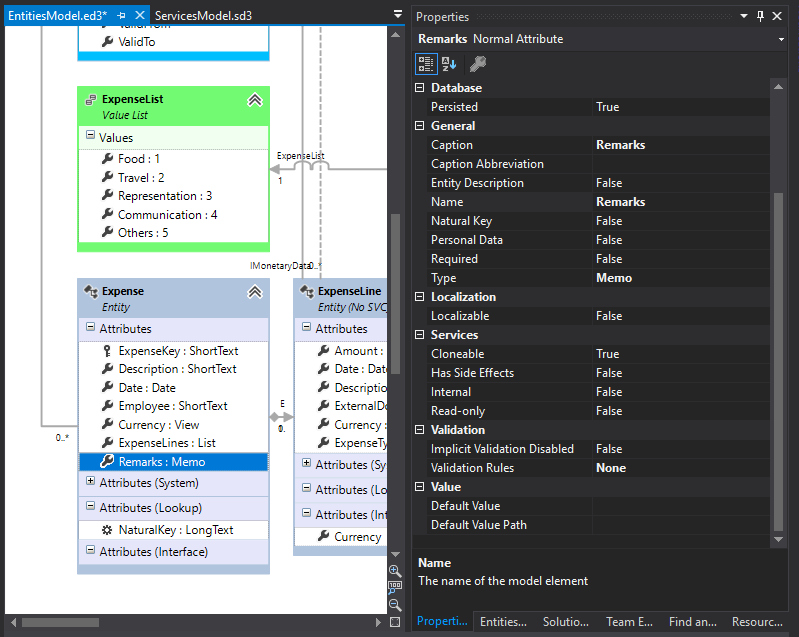The width and height of the screenshot is (799, 637).
Task: Select the Others : 5 value
Action: (143, 233)
